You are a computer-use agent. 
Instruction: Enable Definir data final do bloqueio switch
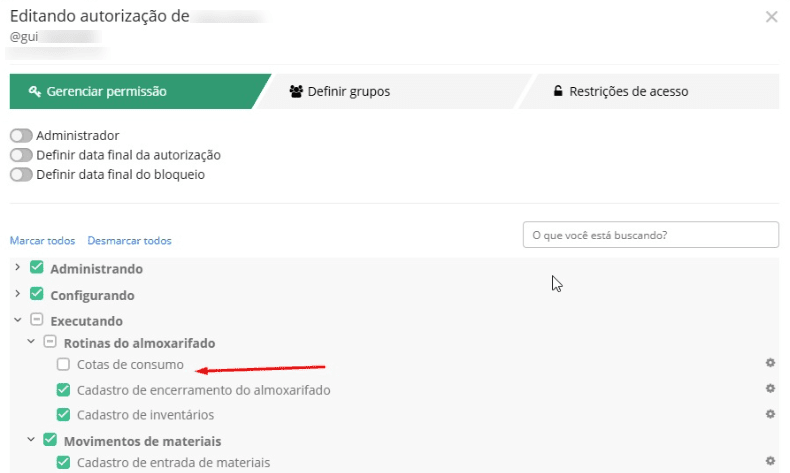tap(21, 175)
